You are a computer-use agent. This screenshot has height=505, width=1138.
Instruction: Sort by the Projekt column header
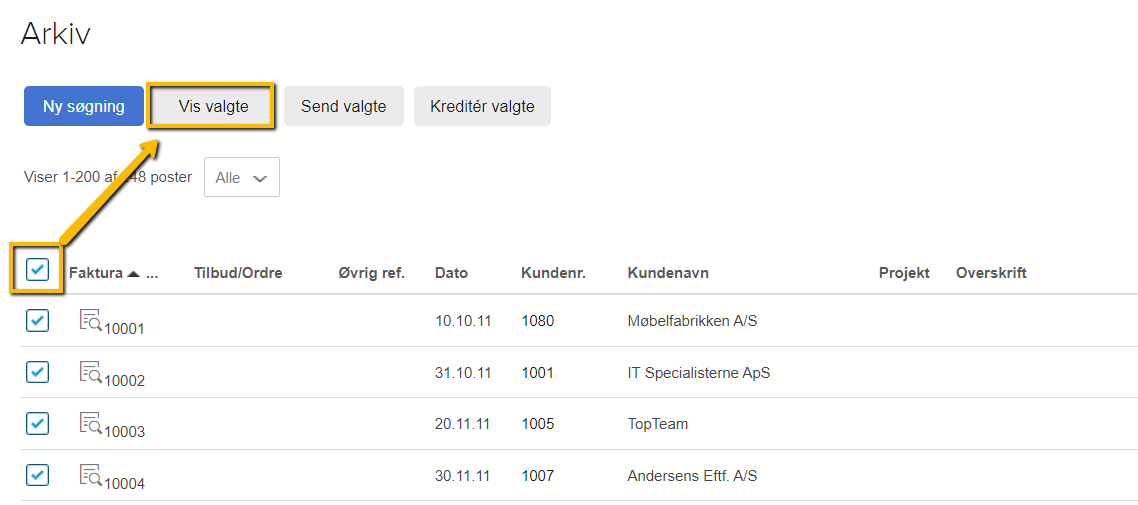[x=904, y=274]
